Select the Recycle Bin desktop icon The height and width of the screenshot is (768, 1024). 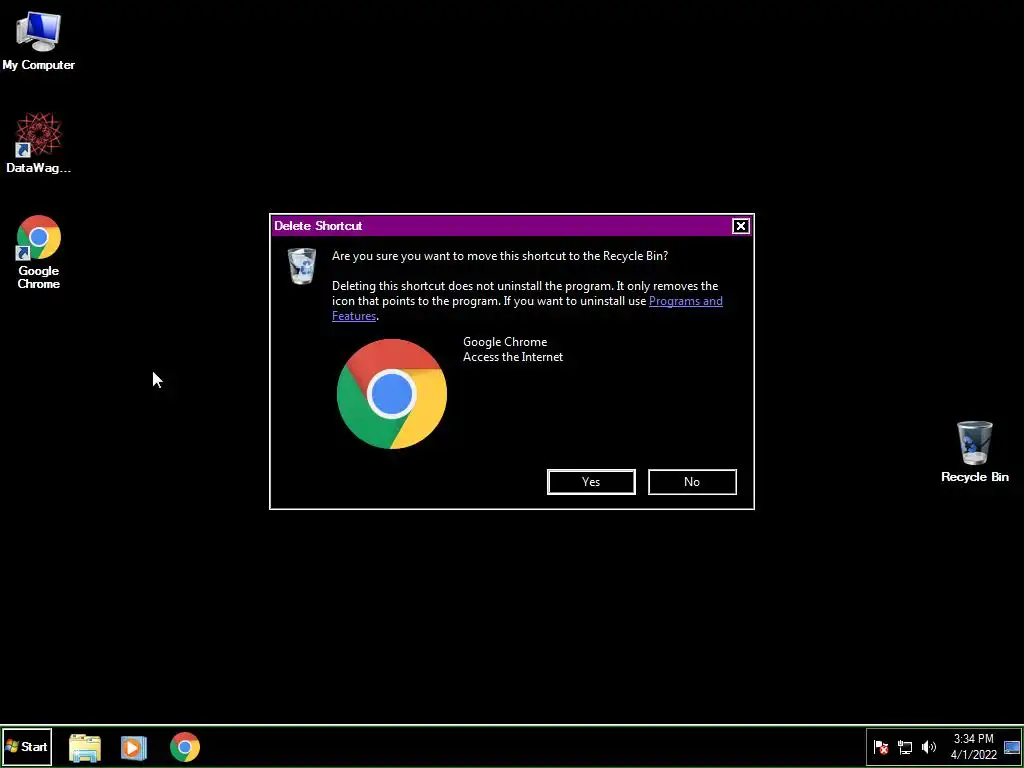[974, 451]
